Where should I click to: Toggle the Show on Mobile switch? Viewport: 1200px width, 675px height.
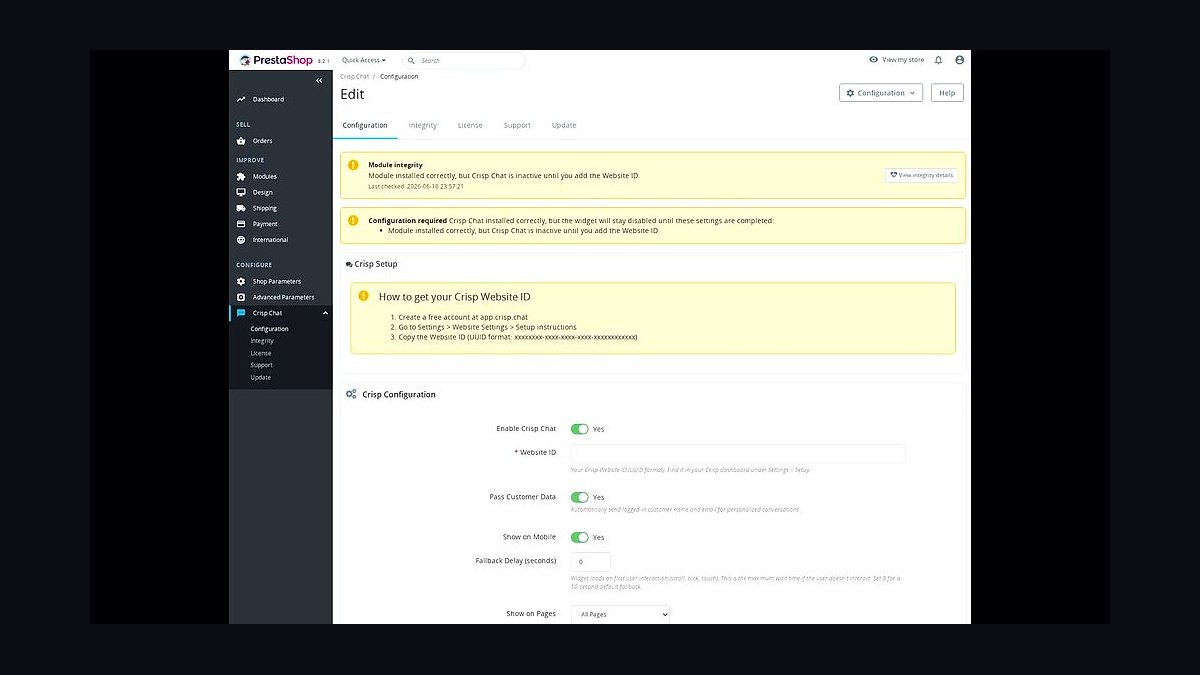(x=580, y=537)
